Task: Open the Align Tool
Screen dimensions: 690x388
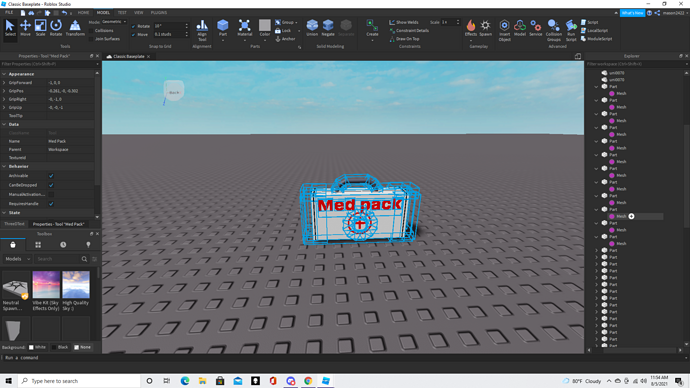Action: tap(202, 30)
